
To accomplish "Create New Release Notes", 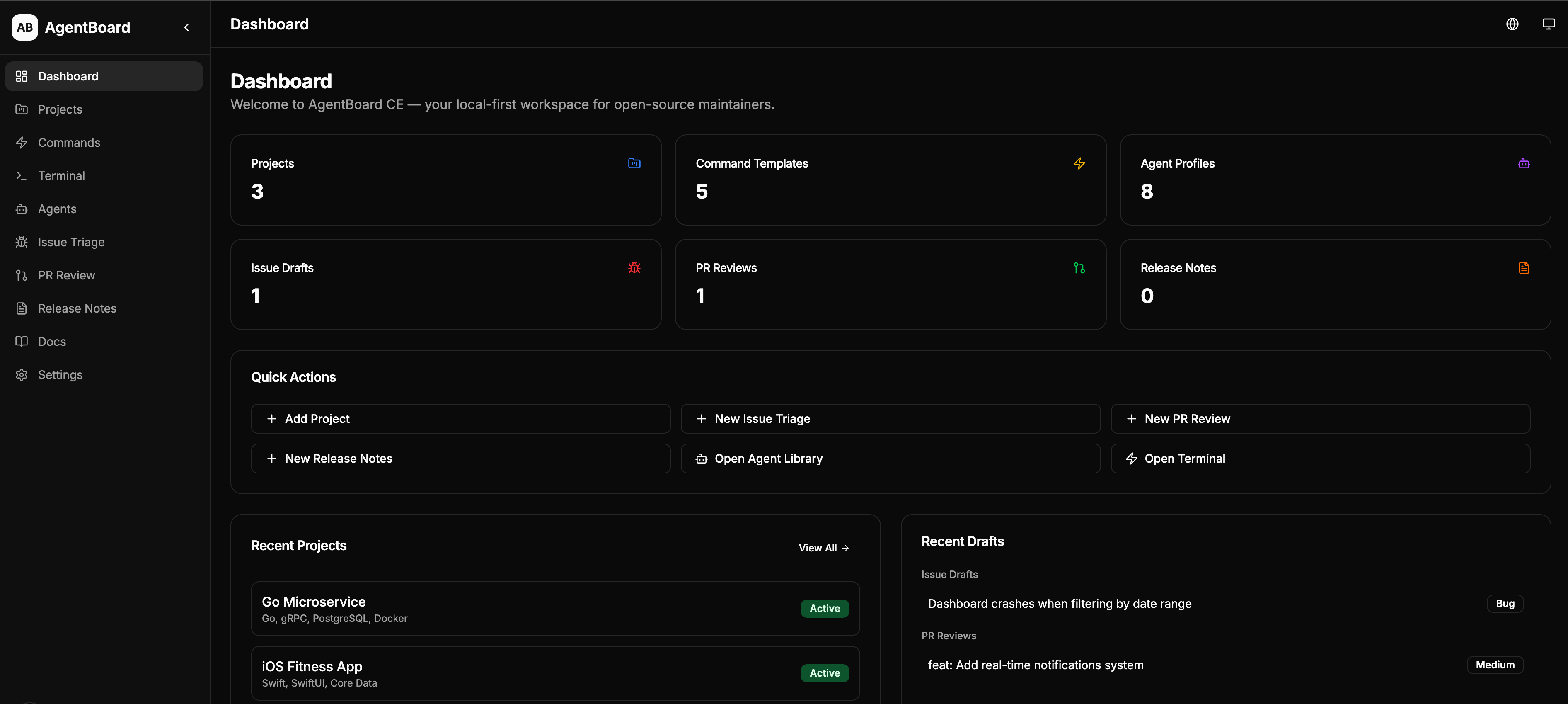I will pos(461,459).
